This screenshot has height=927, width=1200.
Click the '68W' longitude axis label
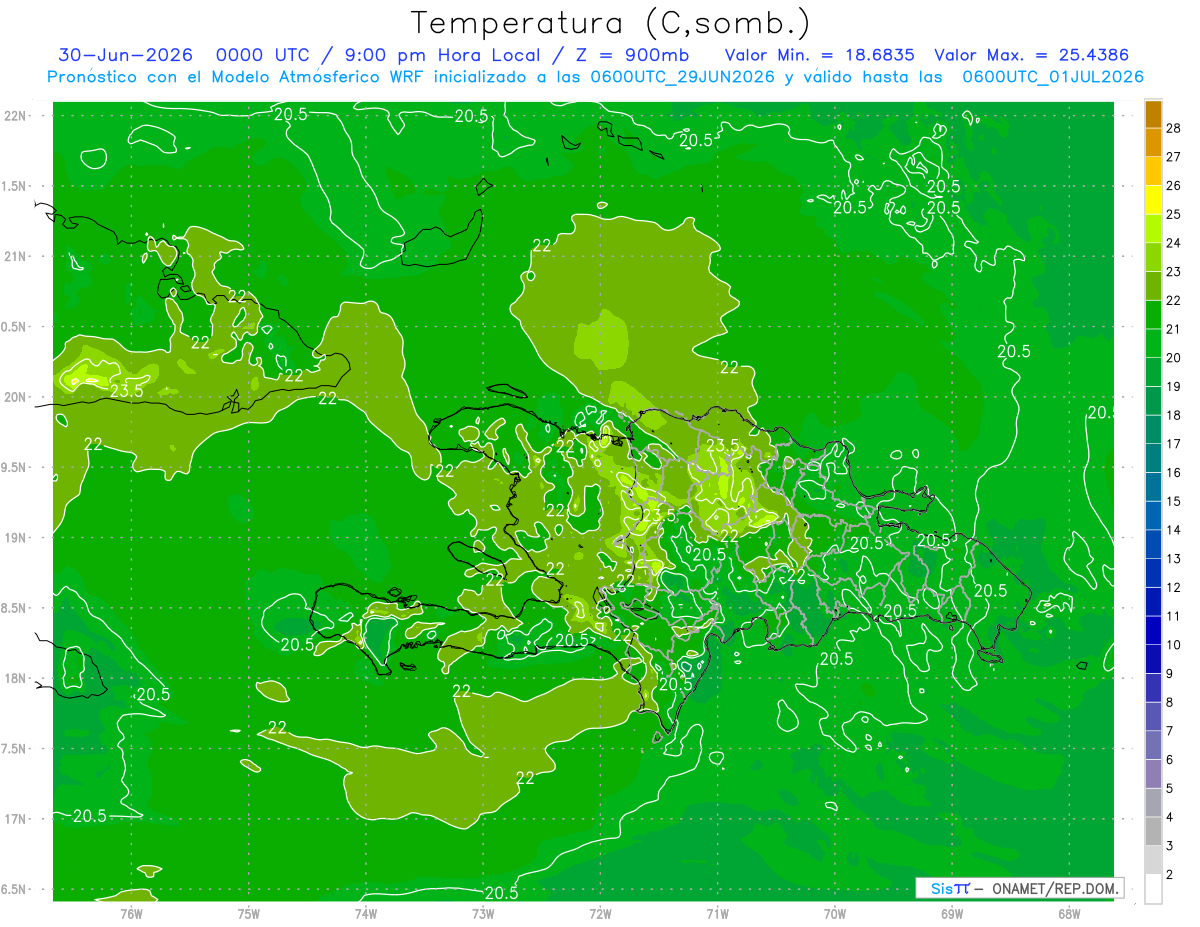click(x=1068, y=913)
